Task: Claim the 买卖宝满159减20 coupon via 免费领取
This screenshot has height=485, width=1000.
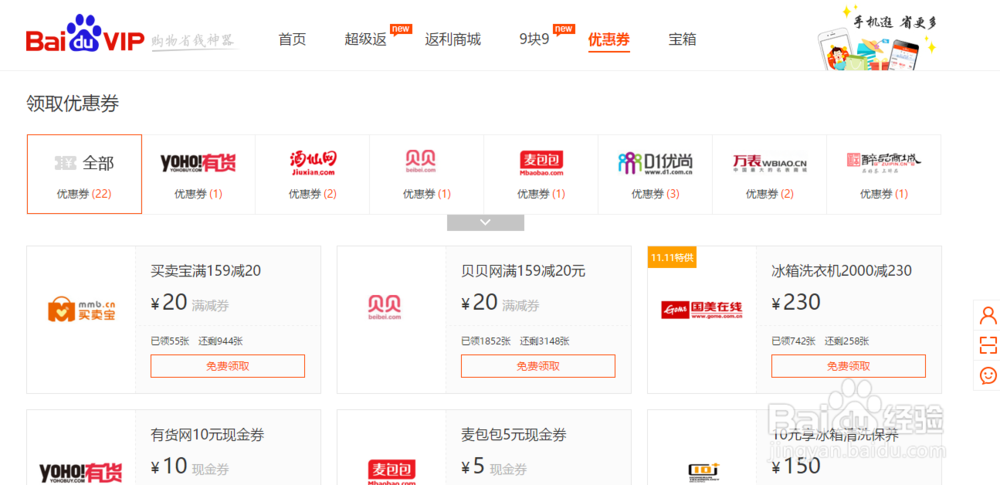Action: [x=228, y=366]
